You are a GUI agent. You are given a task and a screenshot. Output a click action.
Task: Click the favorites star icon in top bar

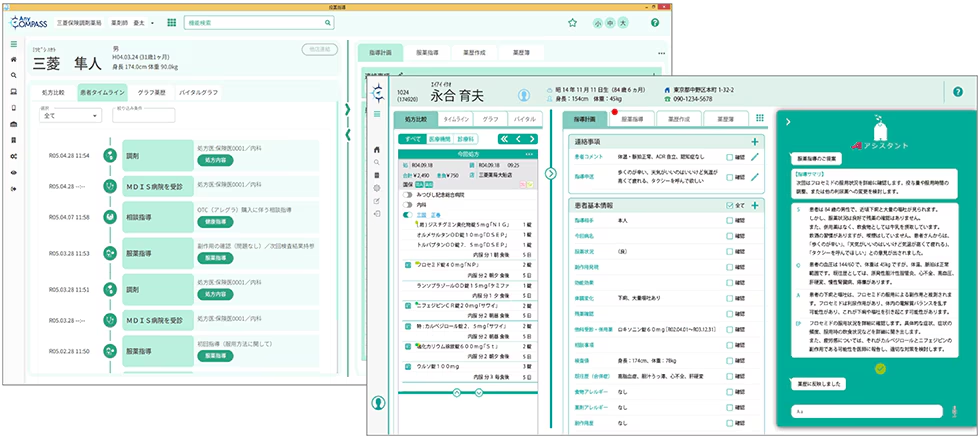click(x=572, y=22)
